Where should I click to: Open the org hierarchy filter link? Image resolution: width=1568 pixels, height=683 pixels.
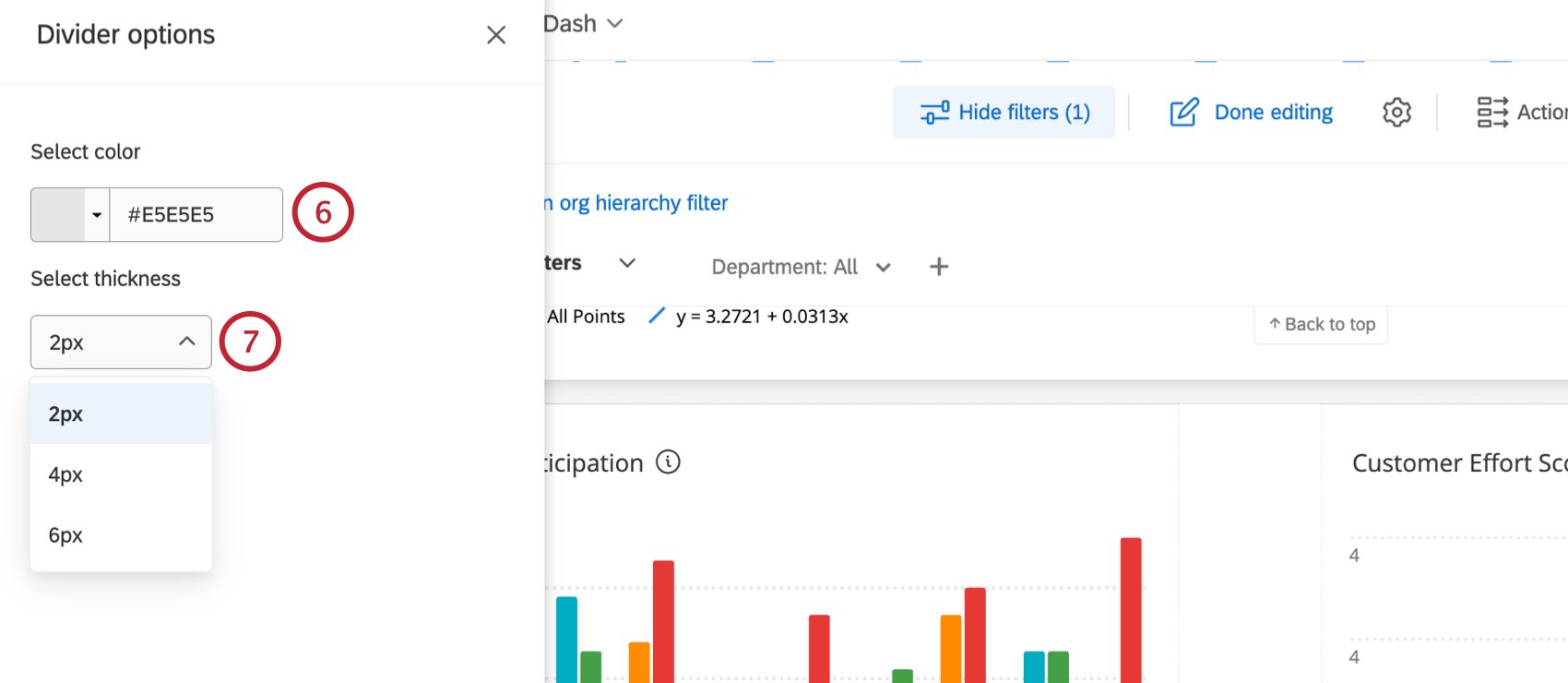pos(643,203)
